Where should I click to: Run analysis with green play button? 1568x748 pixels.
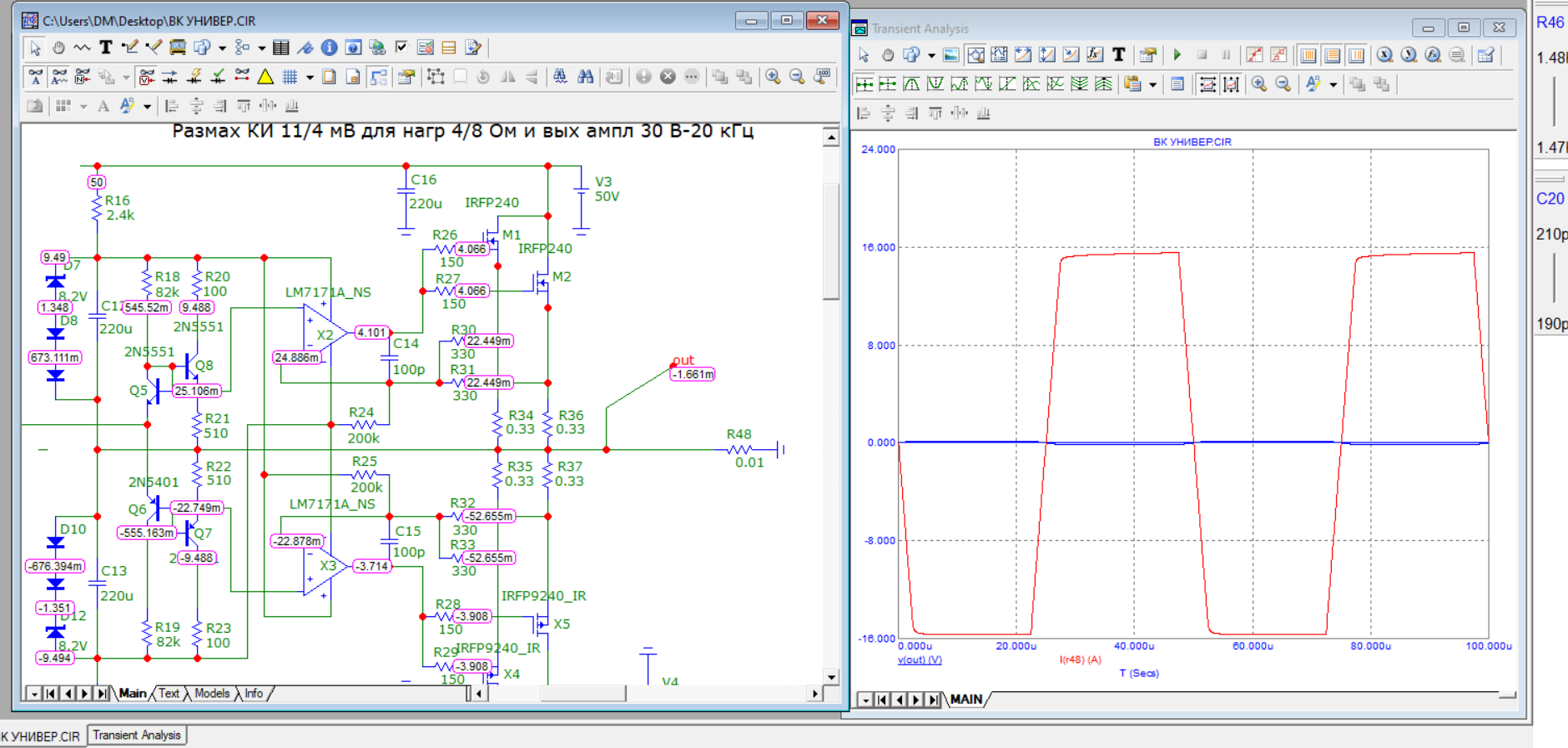tap(1177, 55)
